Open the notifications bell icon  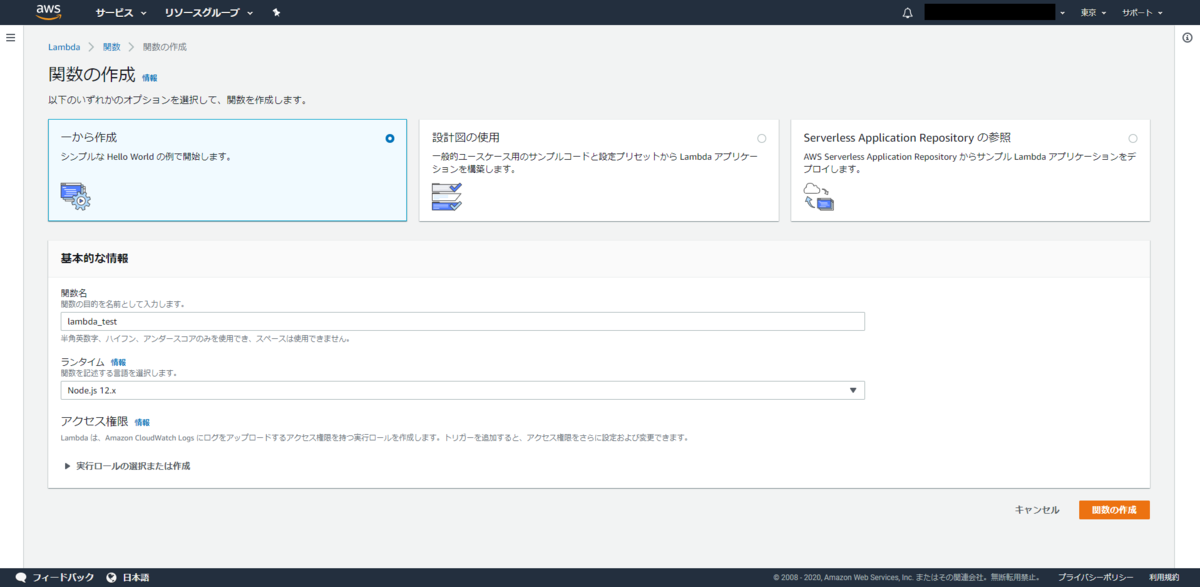click(907, 13)
